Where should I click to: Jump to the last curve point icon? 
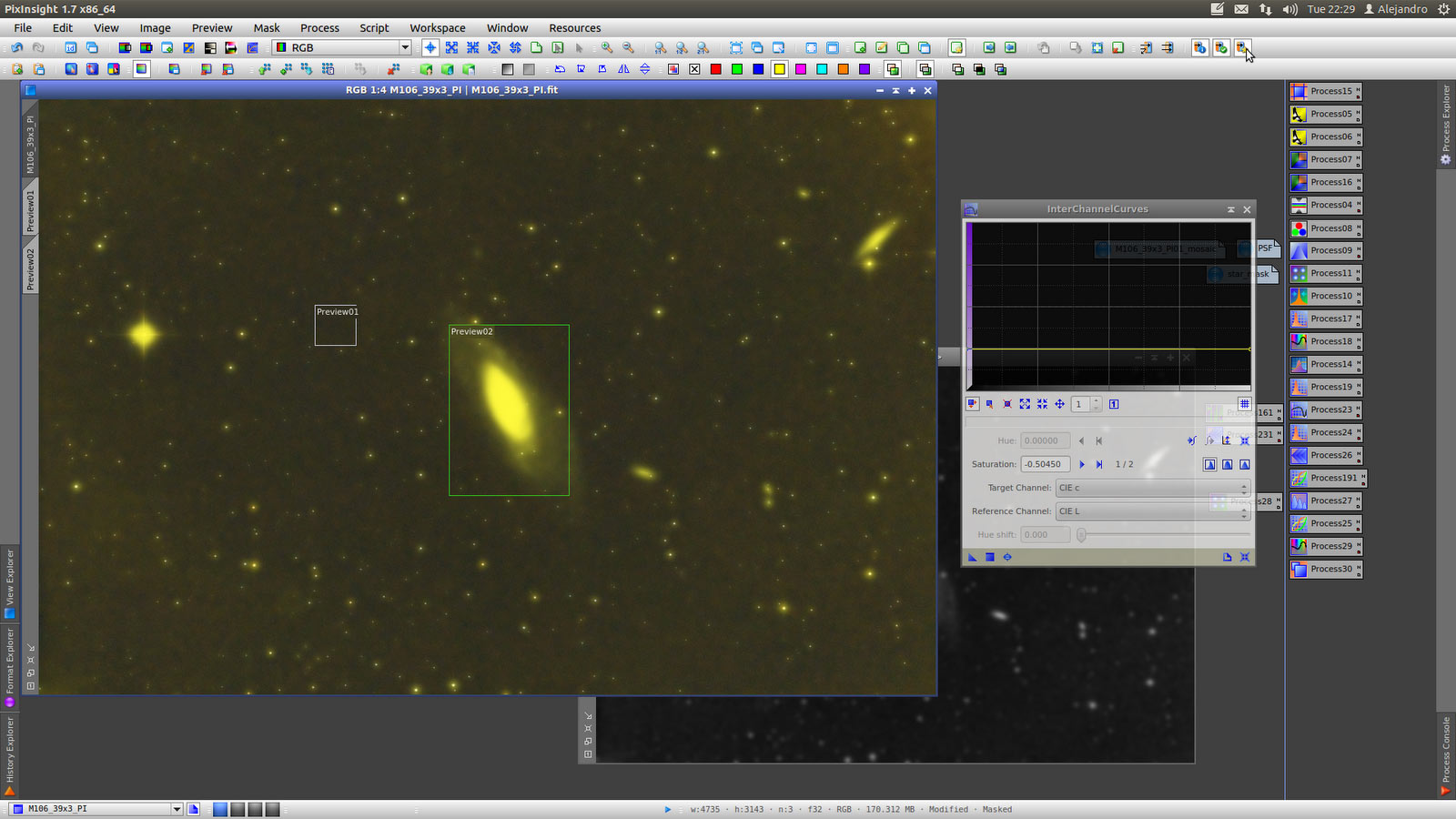[1099, 464]
